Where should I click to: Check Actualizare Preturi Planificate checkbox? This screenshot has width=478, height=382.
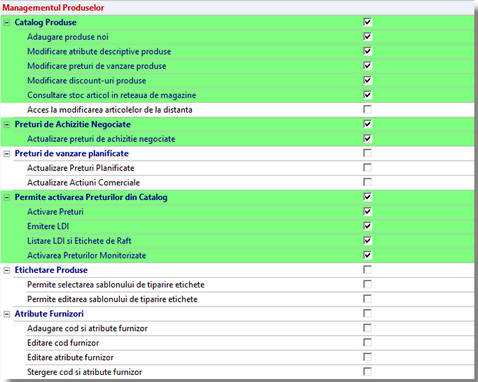click(x=367, y=168)
